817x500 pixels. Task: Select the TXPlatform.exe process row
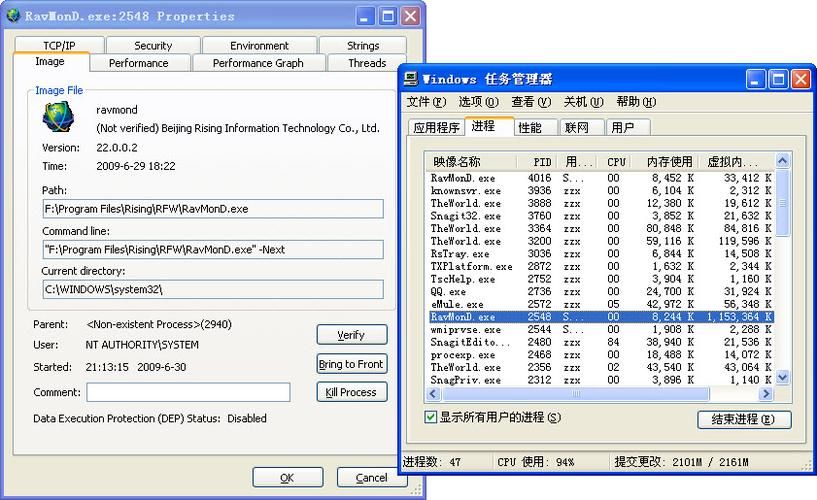point(601,266)
